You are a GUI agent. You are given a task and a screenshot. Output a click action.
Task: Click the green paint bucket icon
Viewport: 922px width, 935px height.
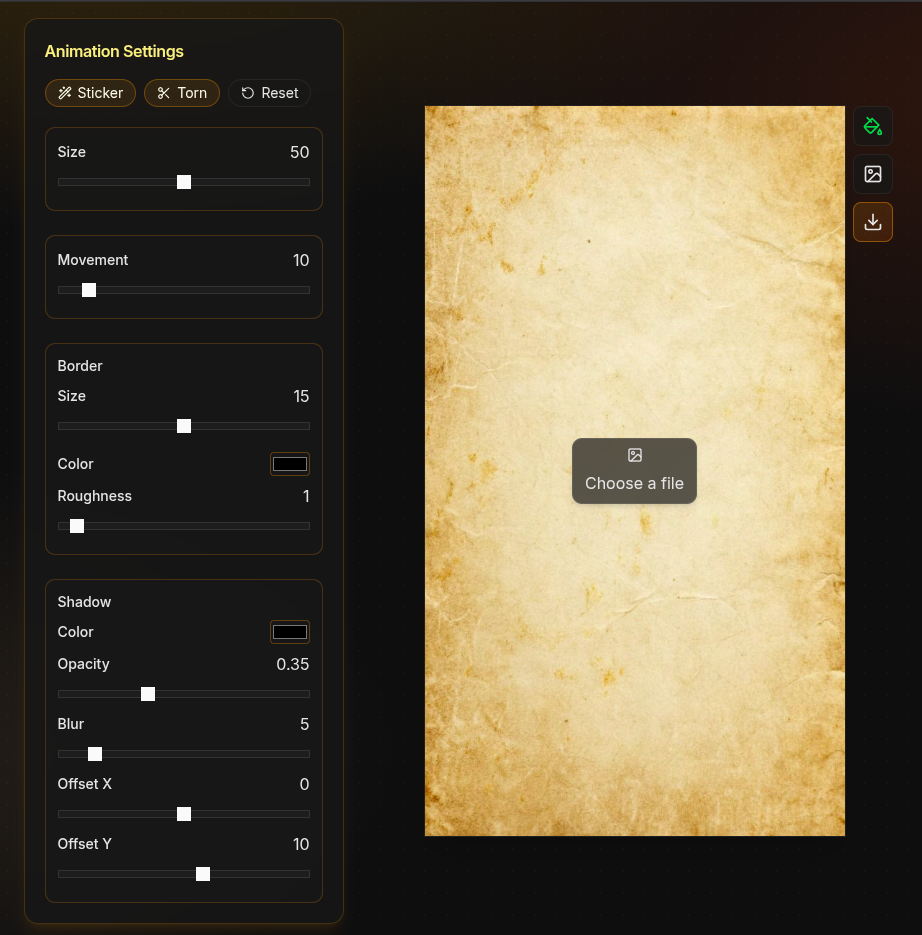[x=873, y=126]
